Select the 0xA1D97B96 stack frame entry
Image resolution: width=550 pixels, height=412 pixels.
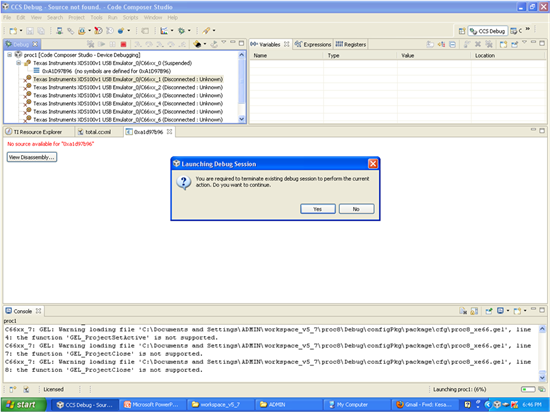[x=106, y=71]
